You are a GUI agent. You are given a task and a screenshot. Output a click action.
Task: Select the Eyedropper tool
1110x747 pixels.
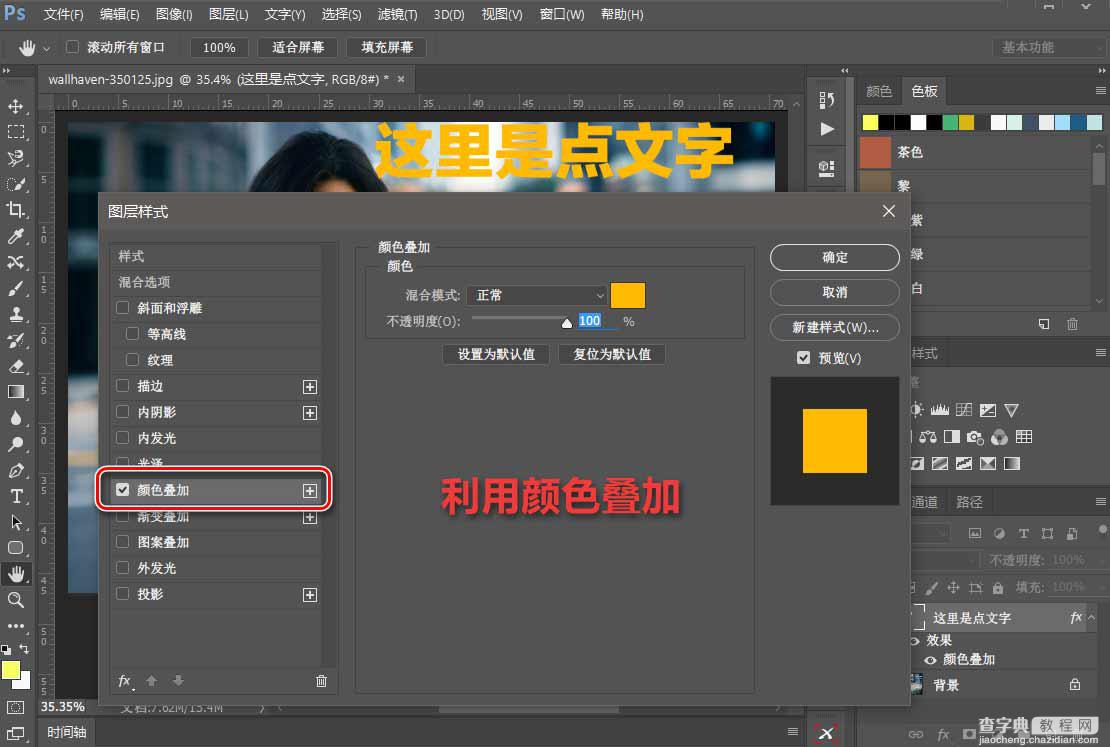point(16,236)
